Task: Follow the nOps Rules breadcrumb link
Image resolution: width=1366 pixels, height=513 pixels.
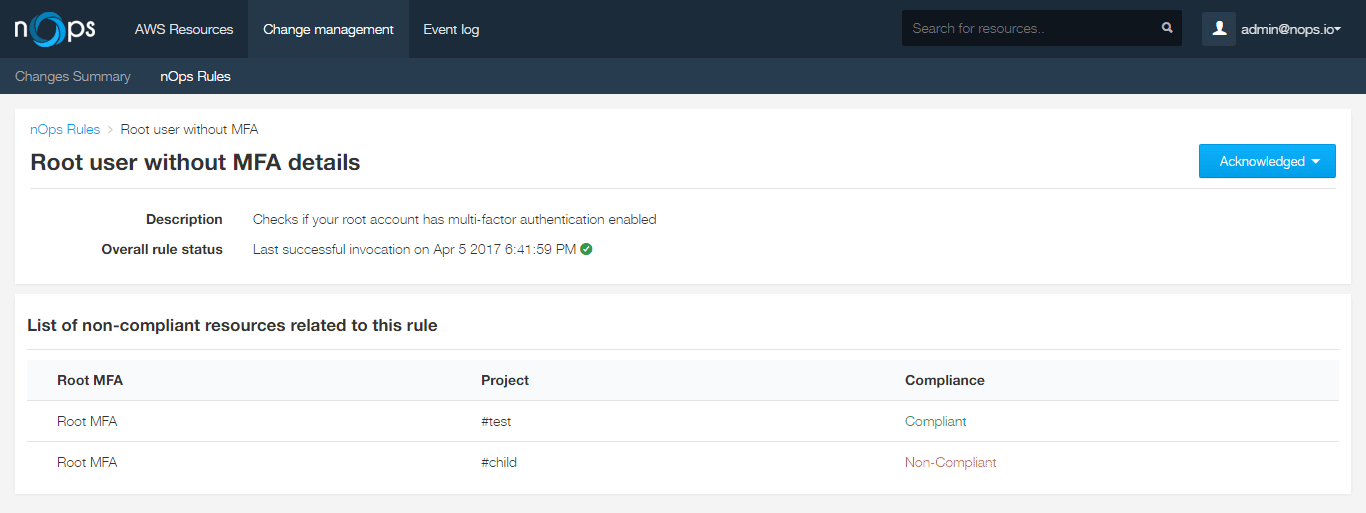Action: coord(65,129)
